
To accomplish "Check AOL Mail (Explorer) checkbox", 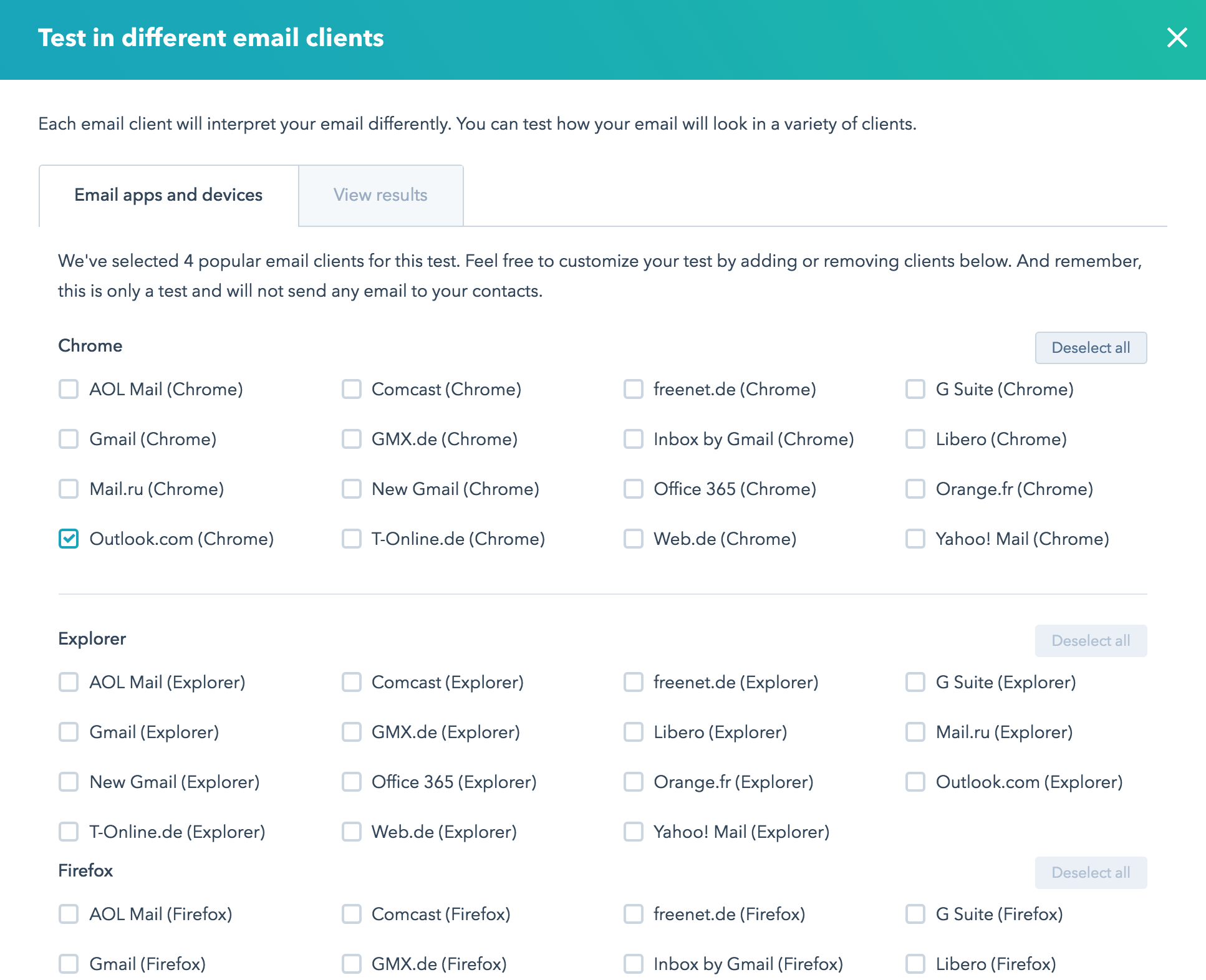I will (x=69, y=682).
